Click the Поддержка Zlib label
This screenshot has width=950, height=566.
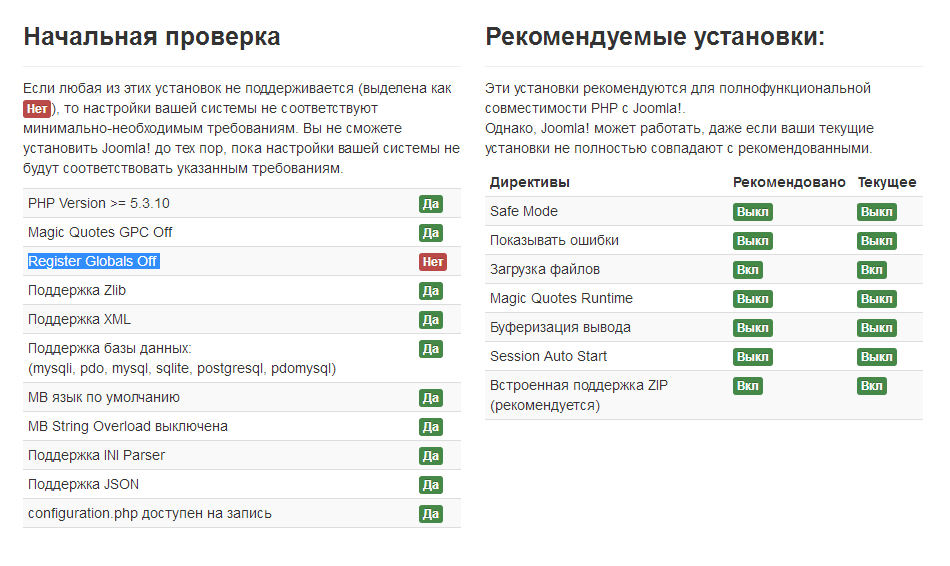pos(77,290)
